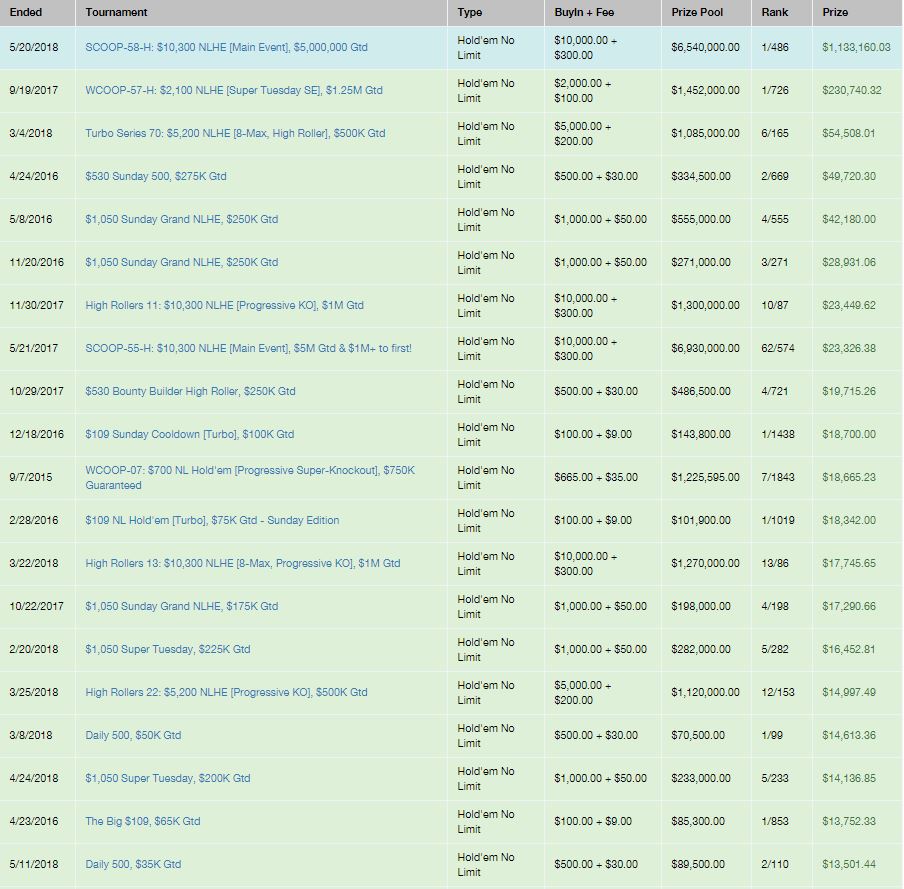Open $530 Bounty Builder High Roller link
This screenshot has height=889, width=904.
[x=190, y=391]
